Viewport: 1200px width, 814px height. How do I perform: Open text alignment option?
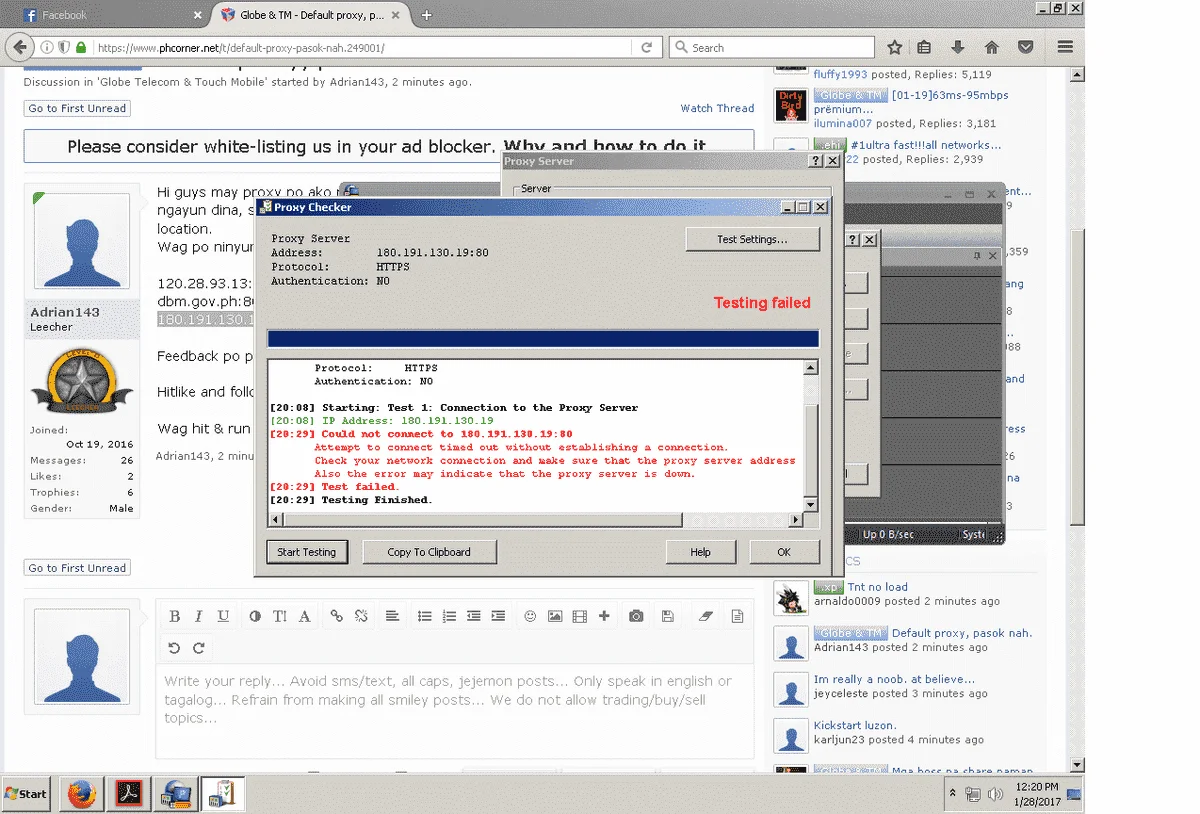pyautogui.click(x=393, y=617)
